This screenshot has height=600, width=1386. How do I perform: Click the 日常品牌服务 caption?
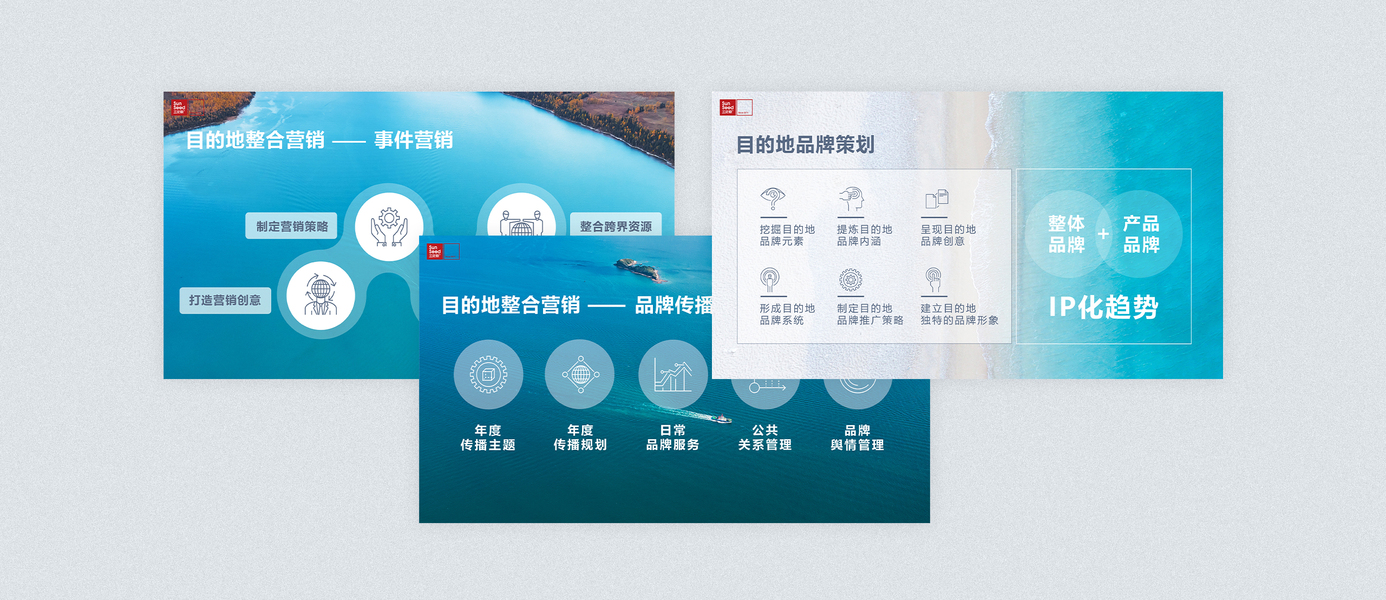click(673, 438)
